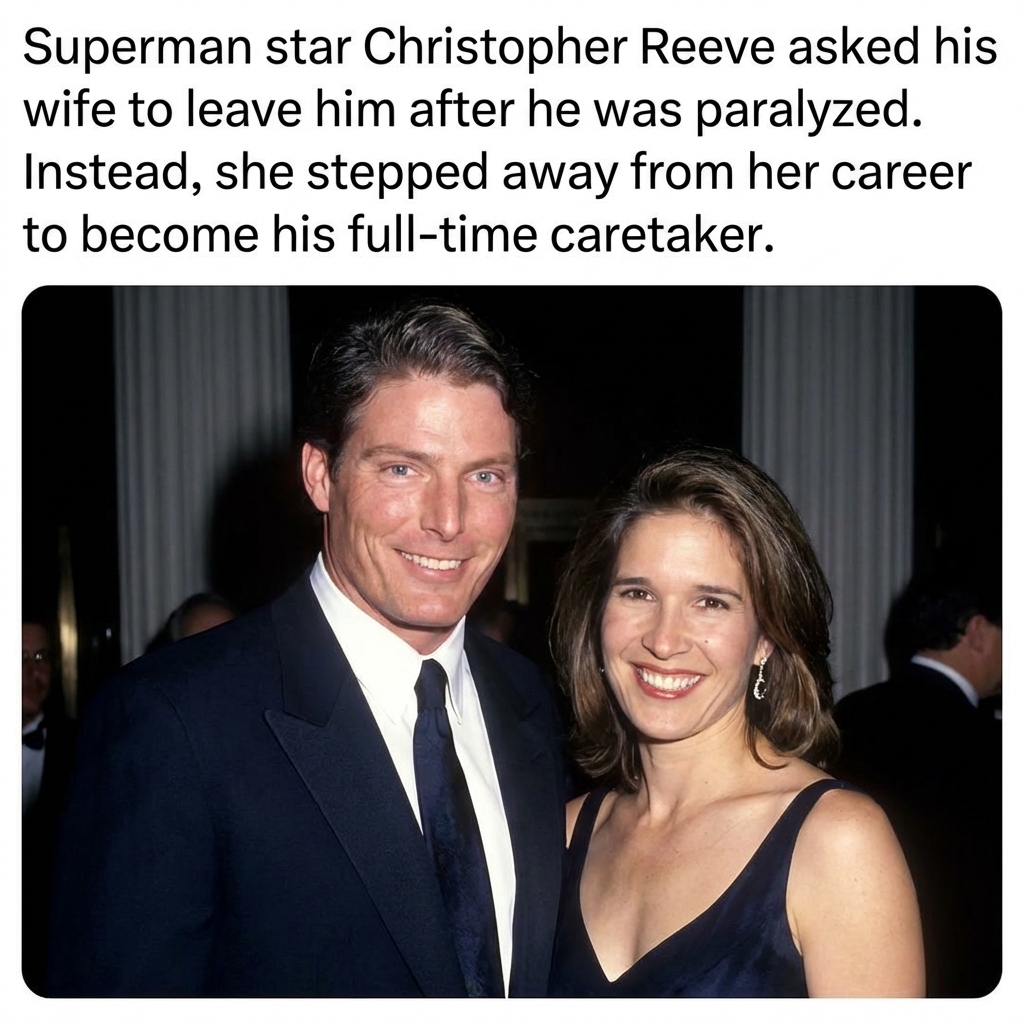Open the couple photo below the caption
The height and width of the screenshot is (1024, 1024).
point(512,641)
